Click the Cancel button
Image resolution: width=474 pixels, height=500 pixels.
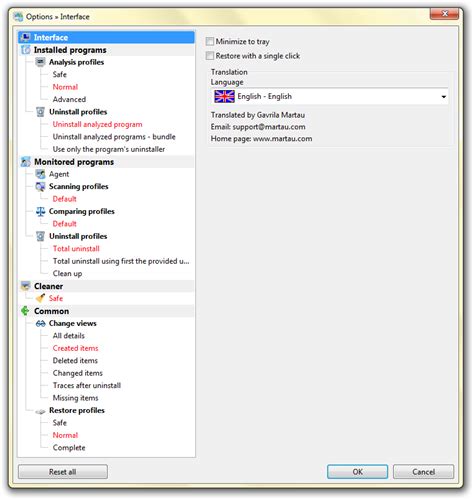click(x=423, y=472)
